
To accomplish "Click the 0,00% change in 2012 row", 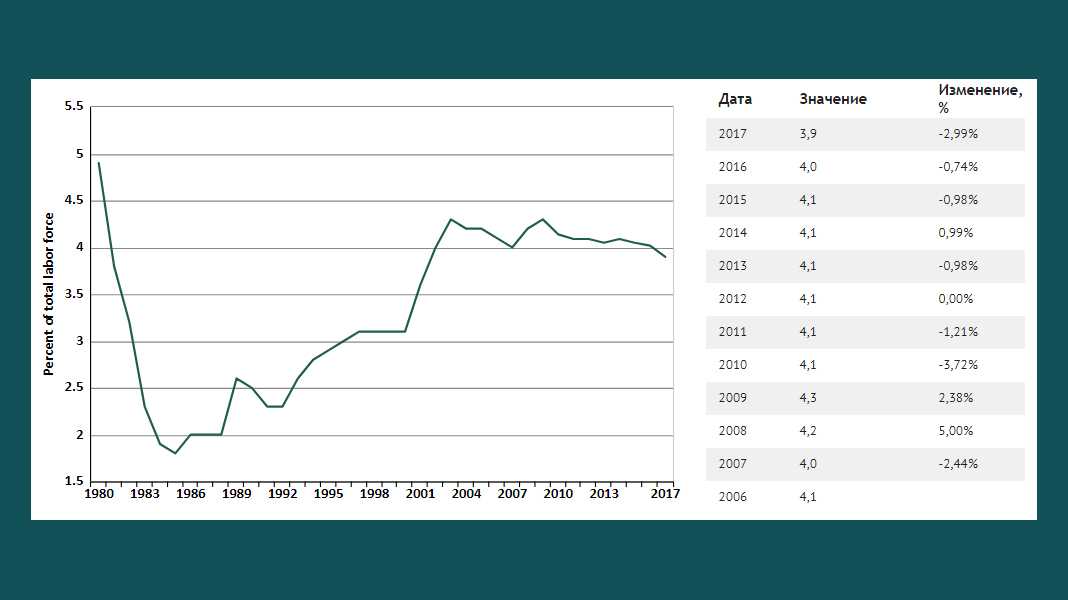I will (955, 299).
